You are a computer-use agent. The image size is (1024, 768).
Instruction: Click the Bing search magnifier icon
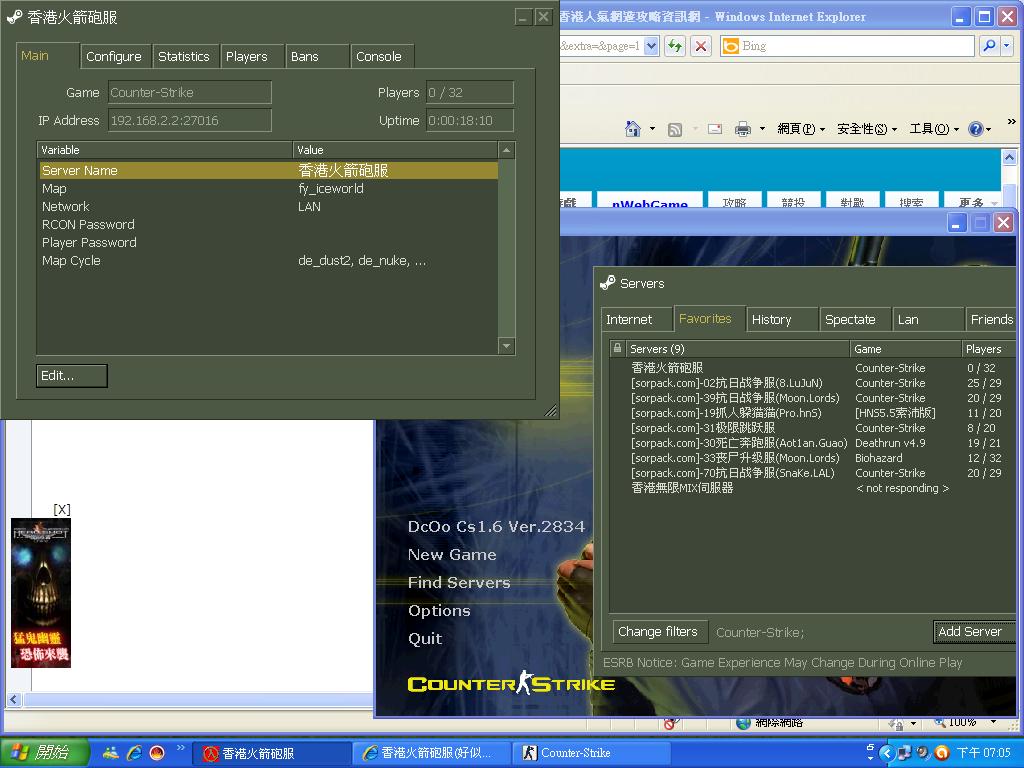(x=988, y=46)
